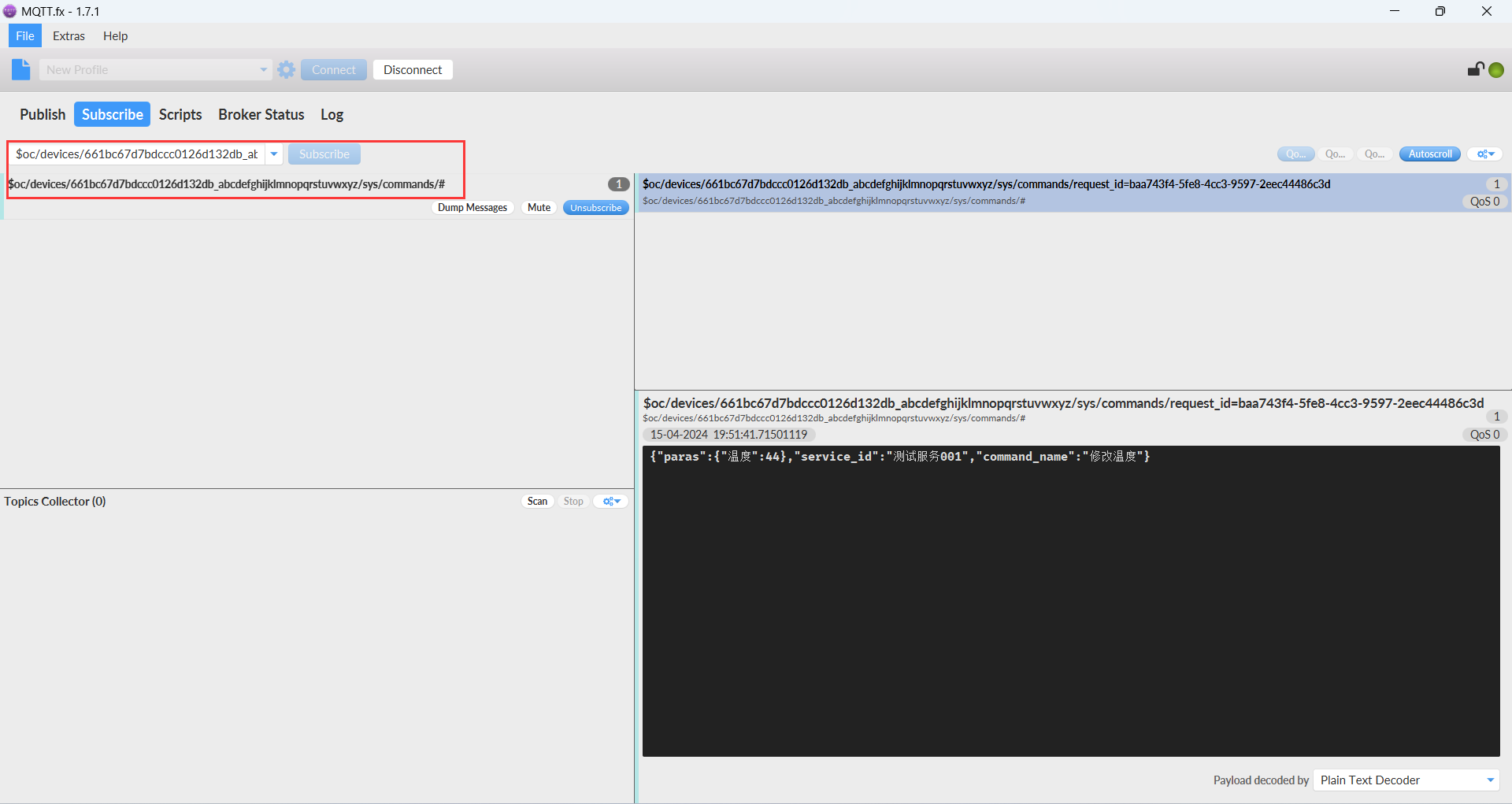Select the QoS 2 toggle next to Autoscroll
Viewport: 1512px width, 804px height.
tap(1375, 154)
